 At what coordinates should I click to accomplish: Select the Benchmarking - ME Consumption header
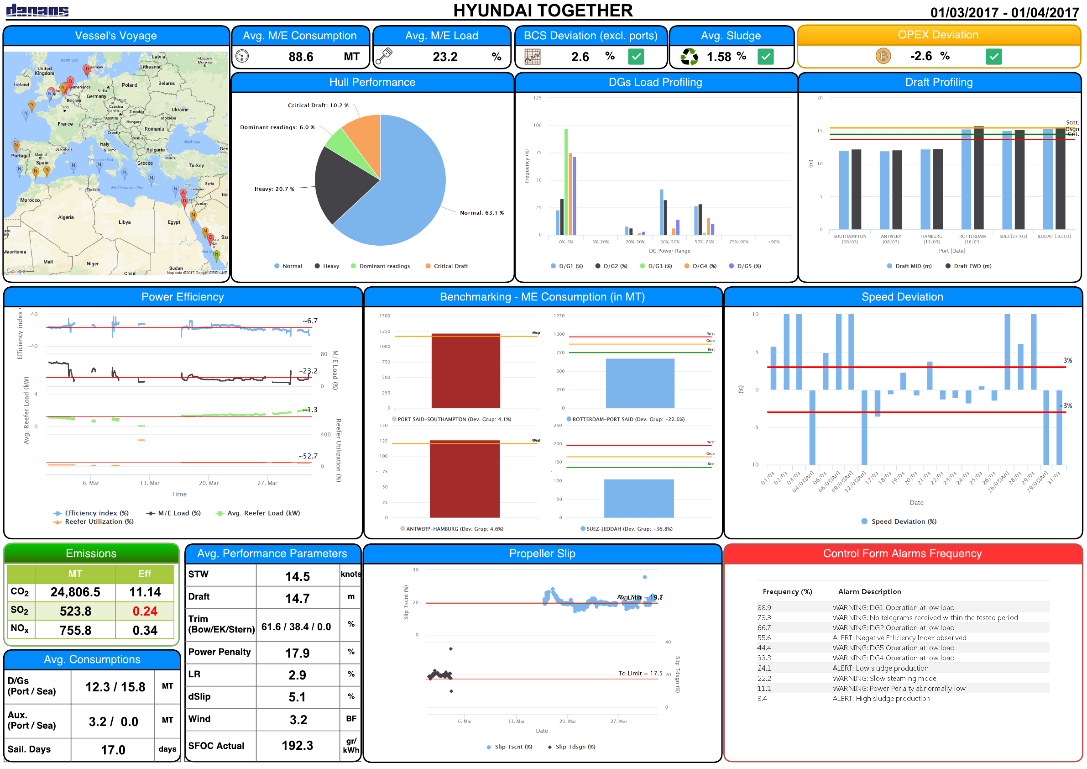point(543,297)
